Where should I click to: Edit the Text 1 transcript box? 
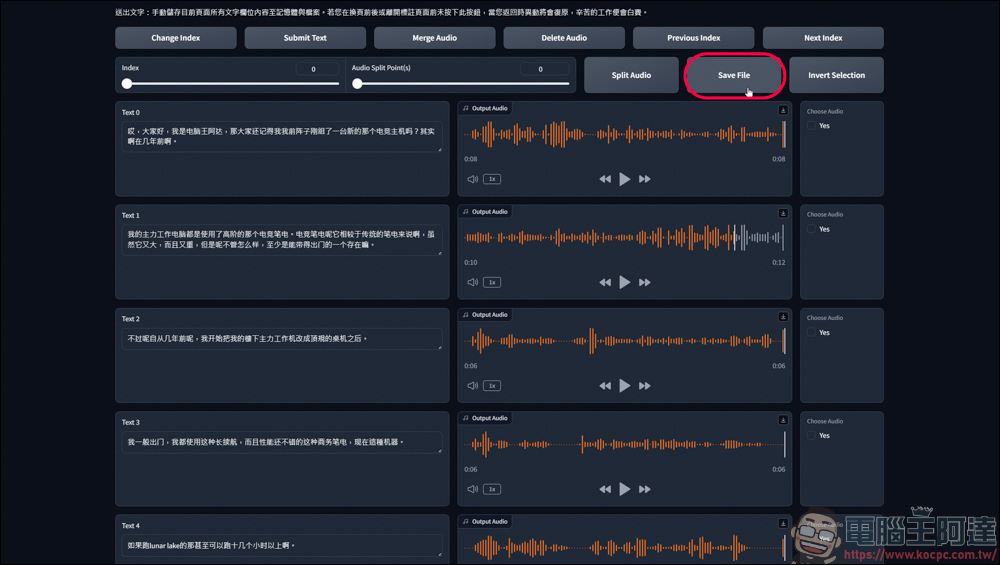tap(282, 240)
